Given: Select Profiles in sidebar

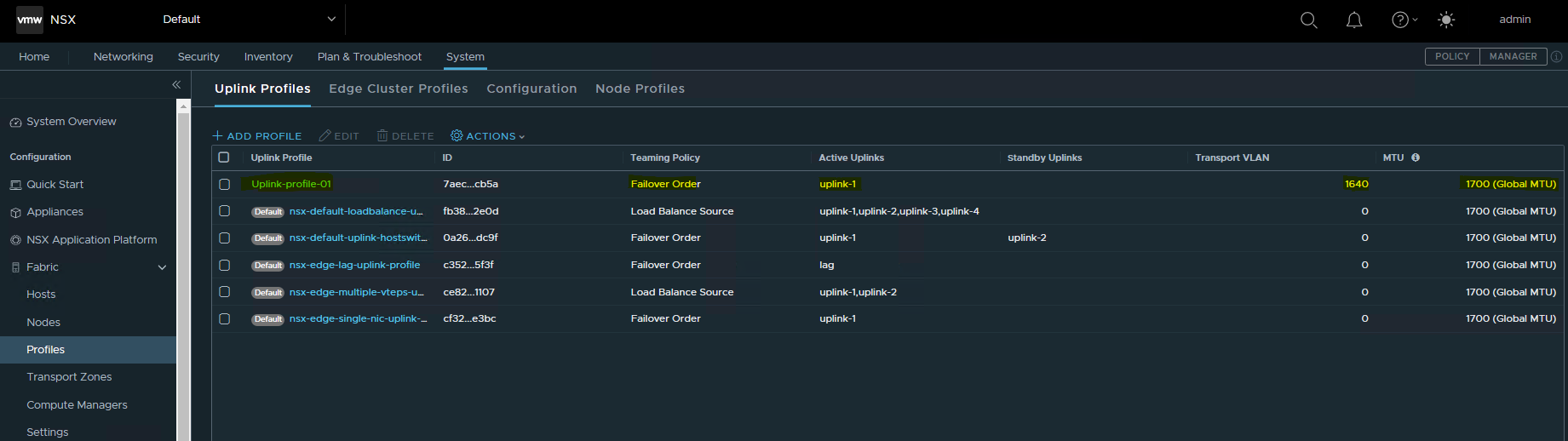Looking at the screenshot, I should [x=88, y=349].
